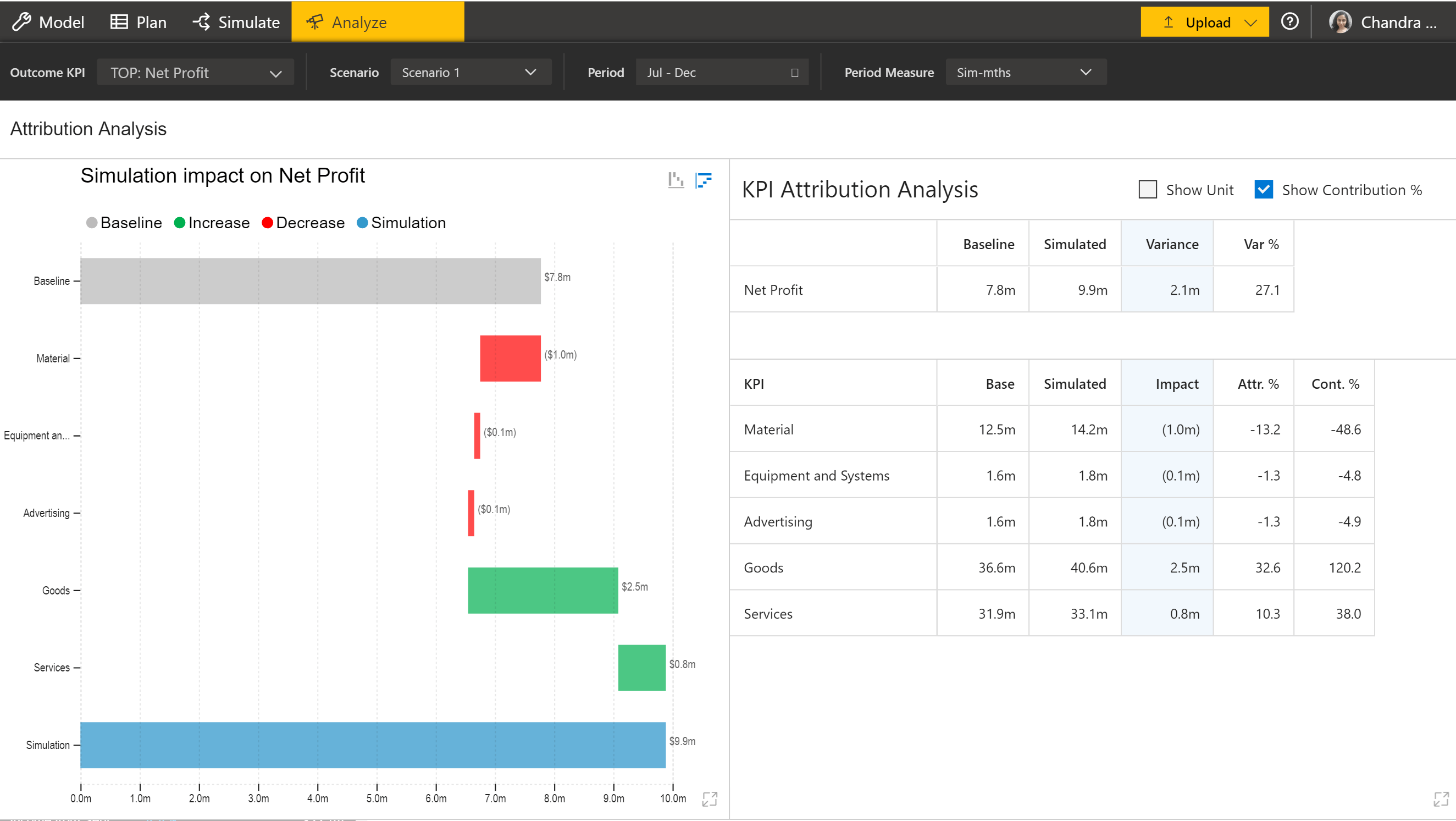Enable the Show Unit checkbox
The height and width of the screenshot is (821, 1456).
click(x=1148, y=189)
